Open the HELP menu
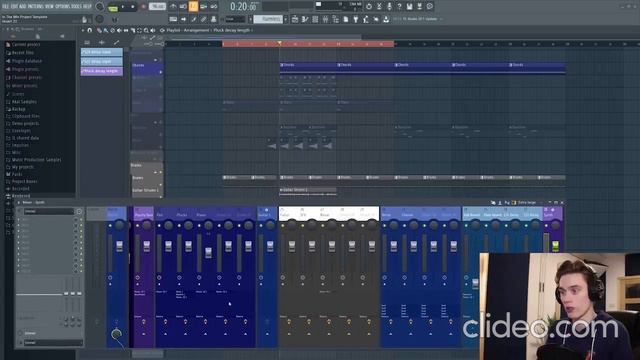The height and width of the screenshot is (360, 640). pyautogui.click(x=87, y=7)
